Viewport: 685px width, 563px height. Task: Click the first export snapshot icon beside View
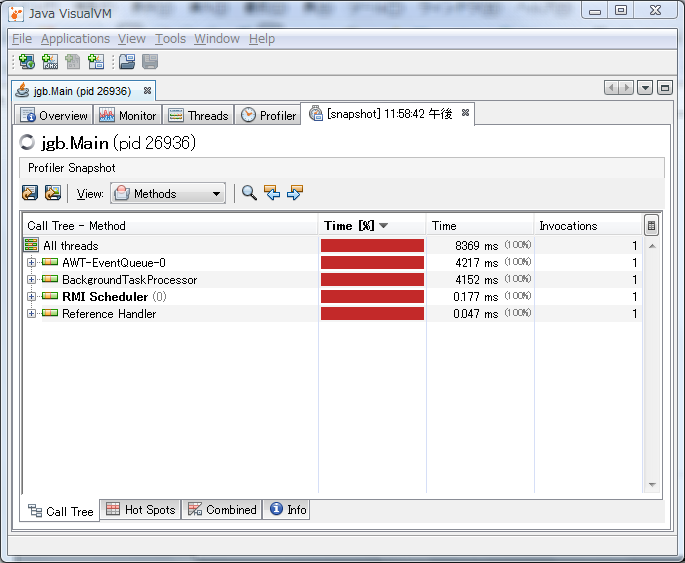(x=30, y=193)
